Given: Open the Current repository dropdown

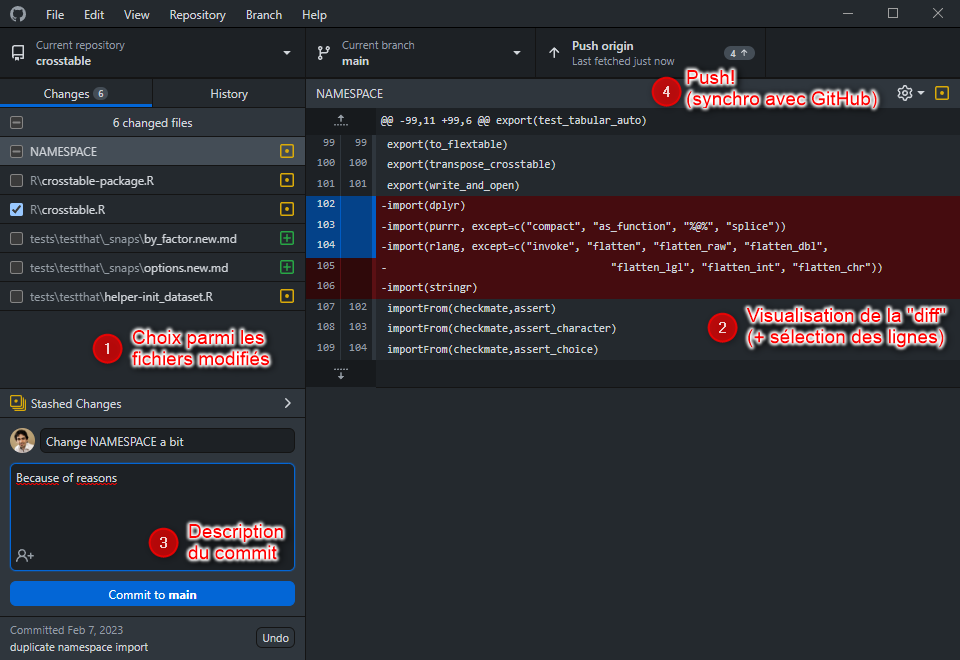Looking at the screenshot, I should [x=152, y=53].
